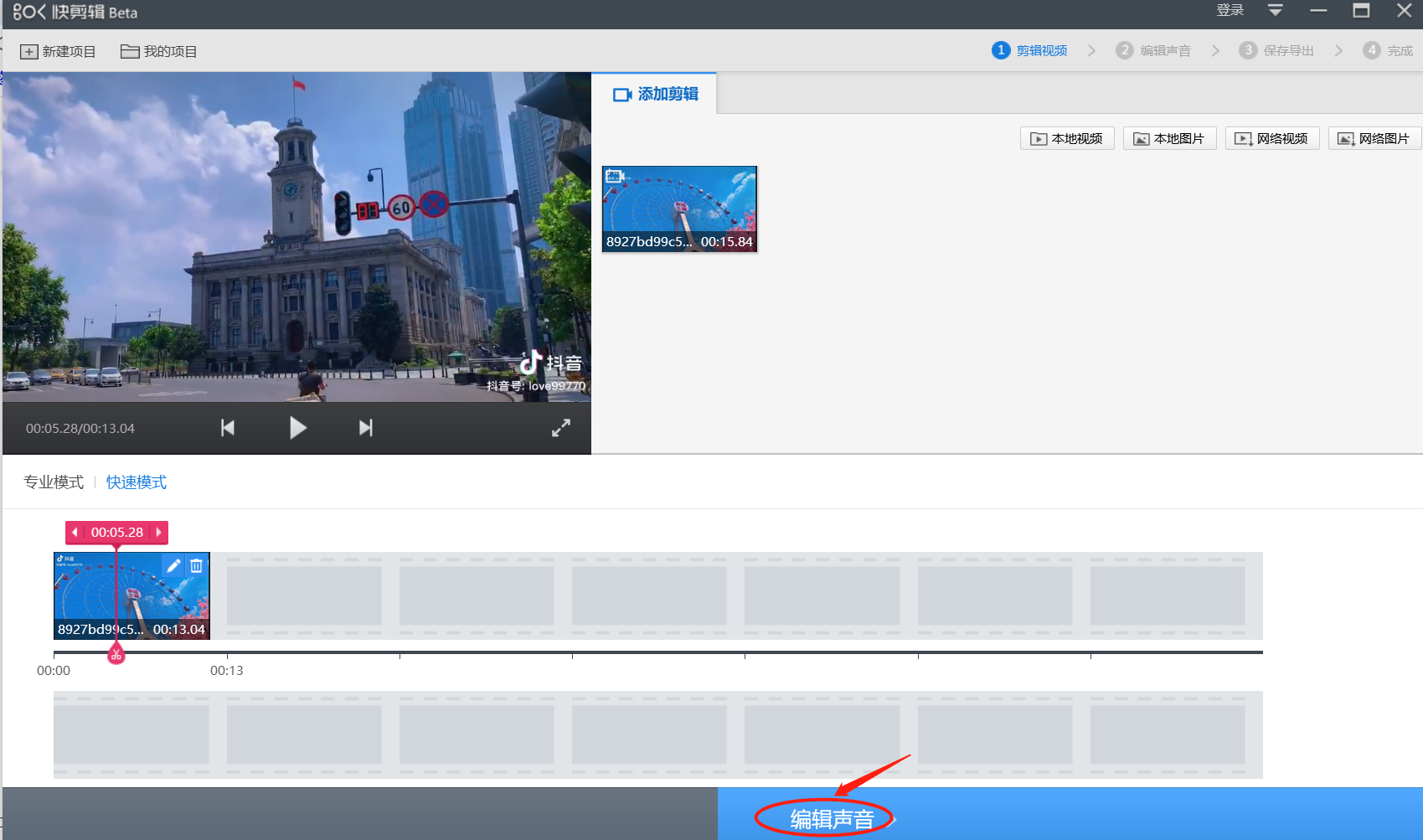Select the 00:13.04 clip on timeline
Screen dimensions: 1423x840
pyautogui.click(x=131, y=595)
